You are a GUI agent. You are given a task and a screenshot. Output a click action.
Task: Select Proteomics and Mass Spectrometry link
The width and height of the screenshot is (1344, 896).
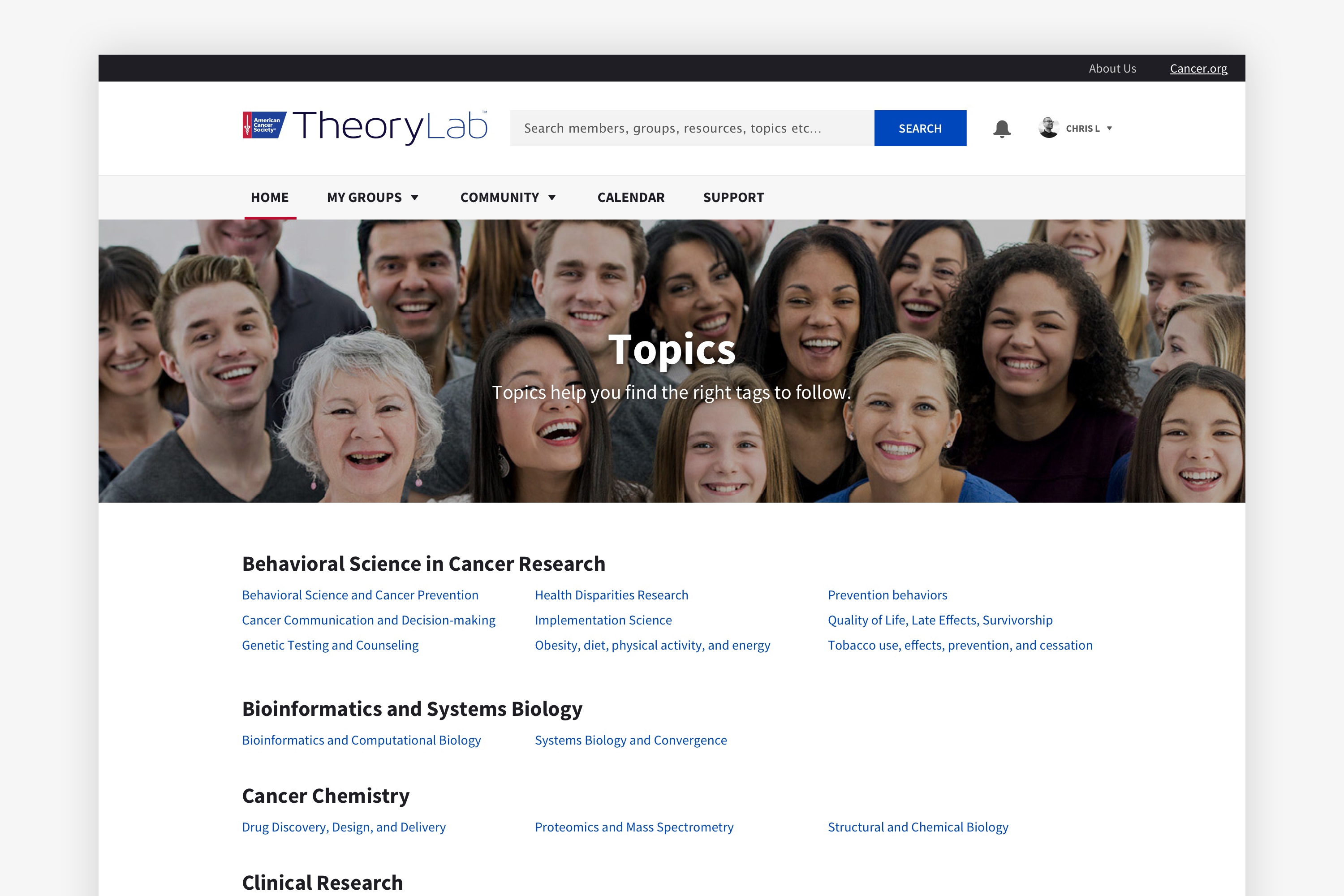pos(634,827)
